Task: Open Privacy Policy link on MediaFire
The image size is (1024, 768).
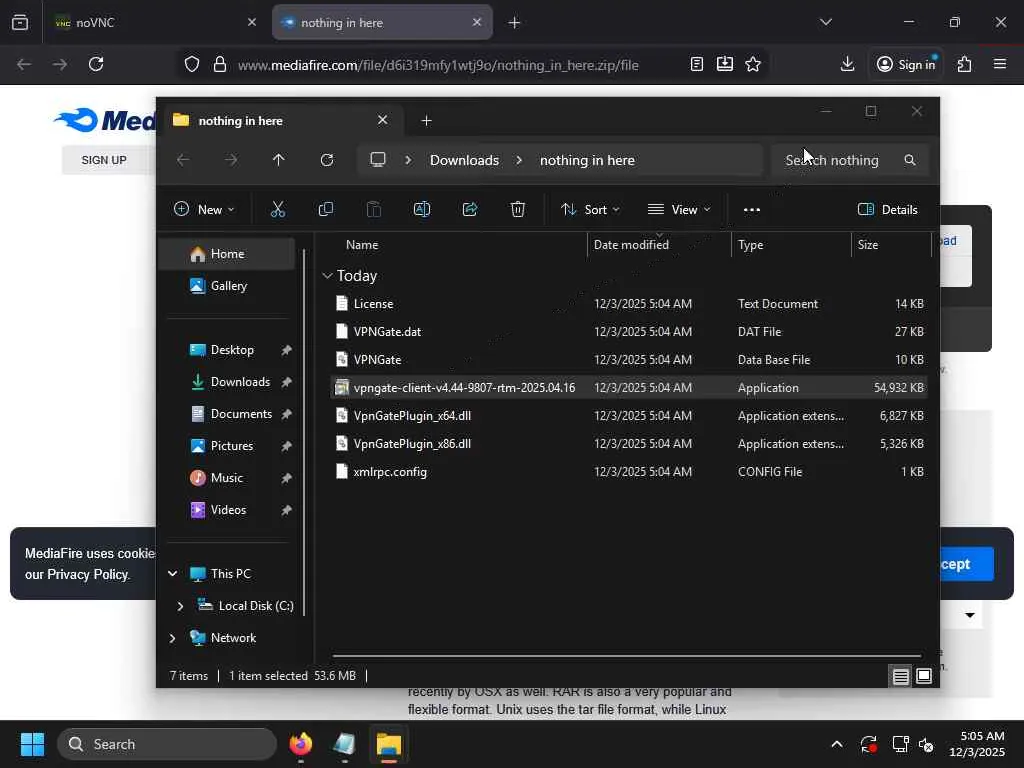Action: (x=88, y=575)
